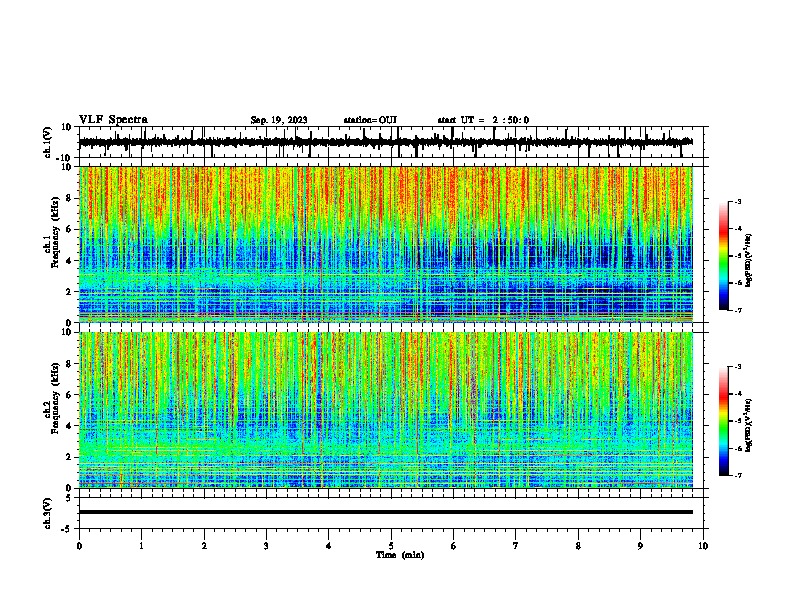Click the 'Time (min)' axis label
The width and height of the screenshot is (792, 612).
tap(400, 555)
